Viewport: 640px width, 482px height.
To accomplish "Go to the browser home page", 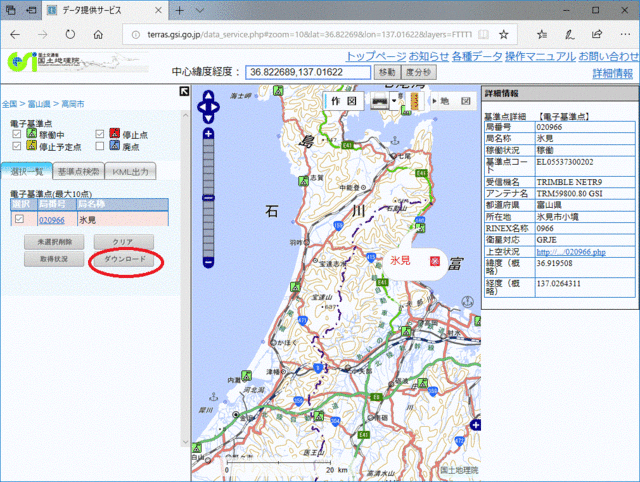I will [98, 35].
